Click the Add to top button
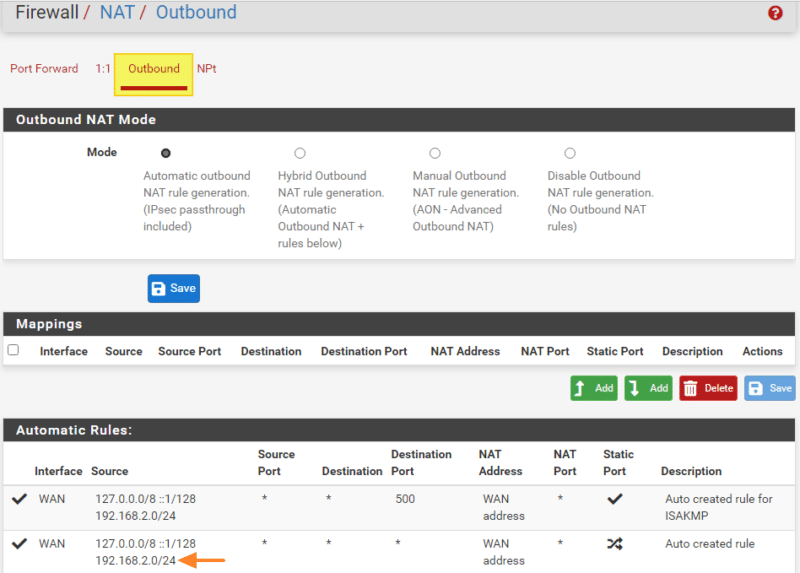Screen dimensions: 800x573 594,388
